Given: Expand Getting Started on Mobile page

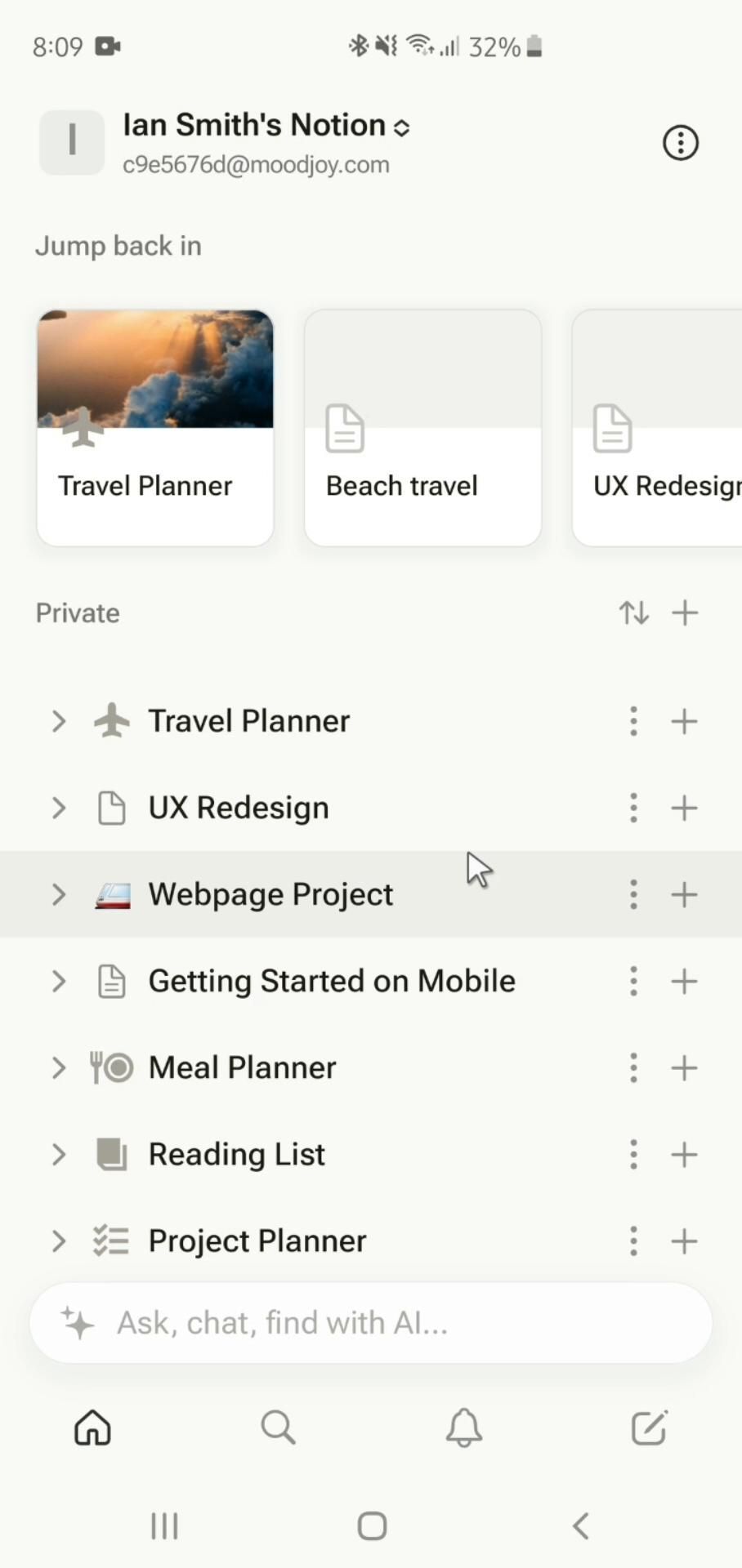Looking at the screenshot, I should click(58, 981).
